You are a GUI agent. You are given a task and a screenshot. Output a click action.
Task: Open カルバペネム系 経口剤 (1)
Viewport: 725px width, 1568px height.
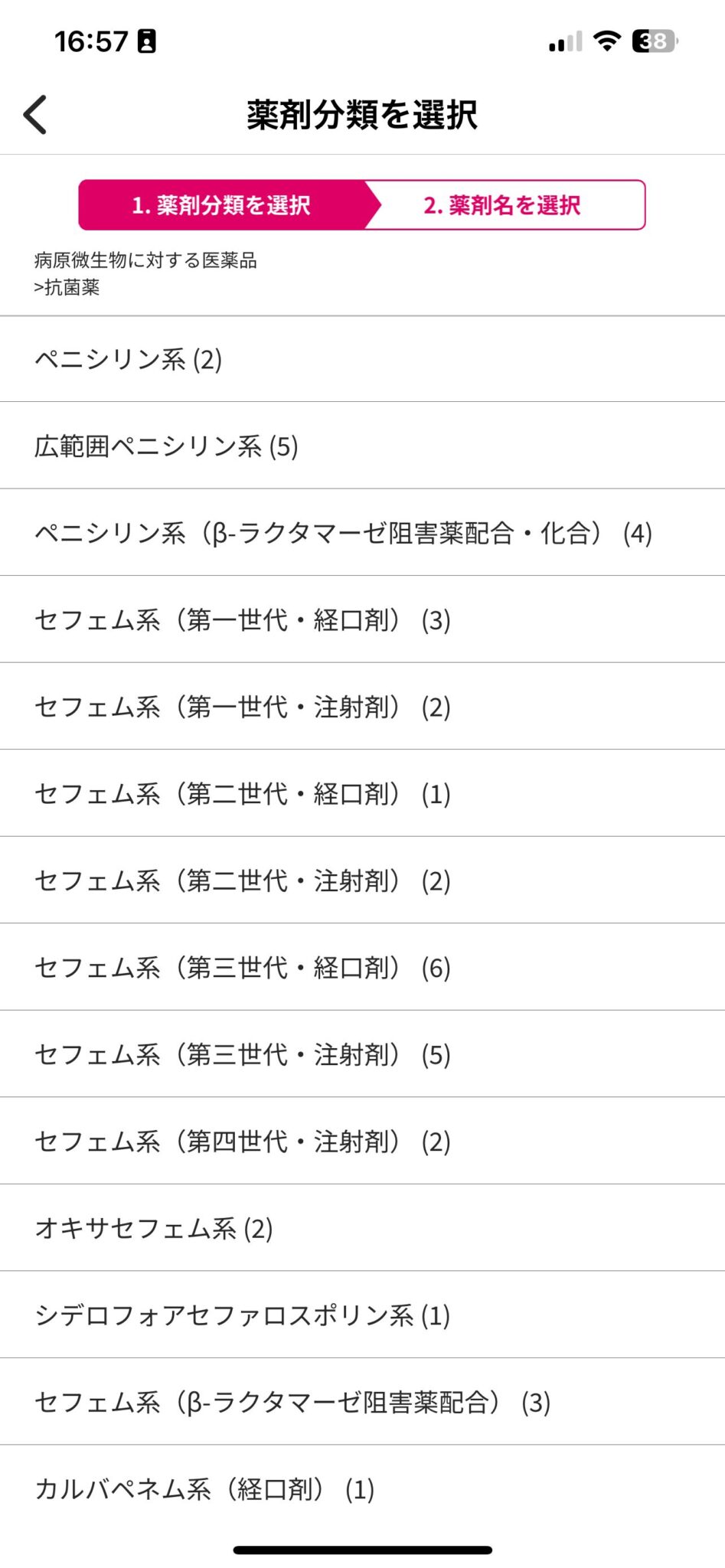tap(204, 1489)
